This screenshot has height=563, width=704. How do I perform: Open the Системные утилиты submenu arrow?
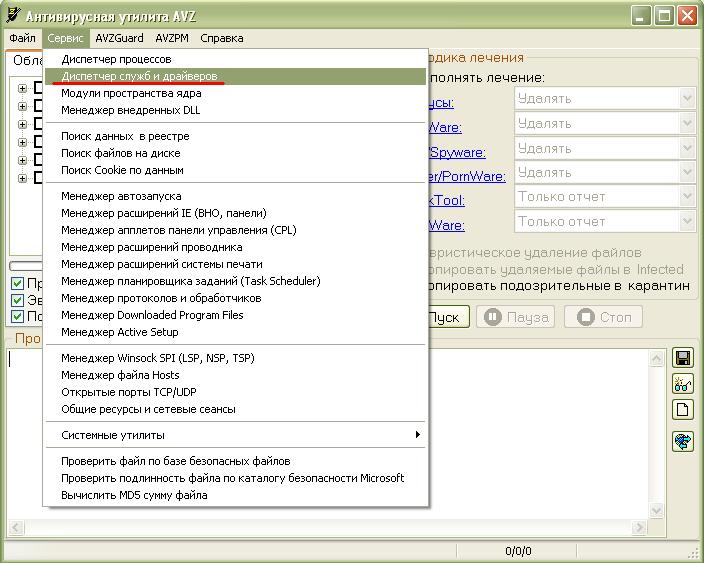pos(418,435)
